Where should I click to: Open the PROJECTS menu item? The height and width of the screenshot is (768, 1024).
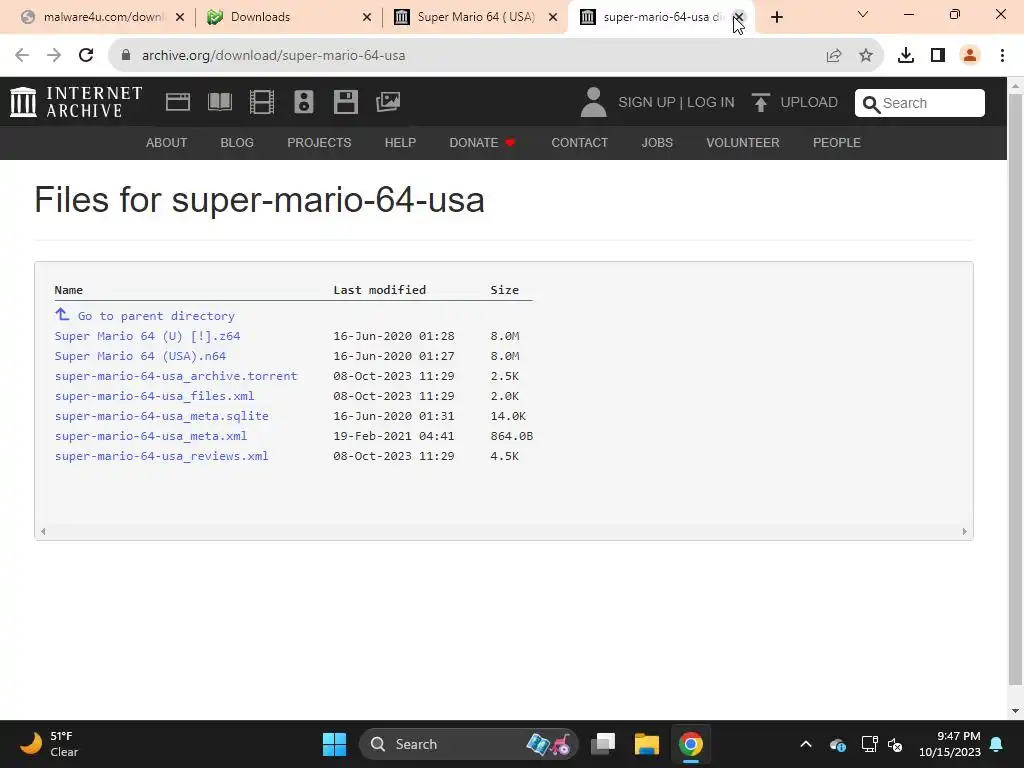(x=319, y=142)
